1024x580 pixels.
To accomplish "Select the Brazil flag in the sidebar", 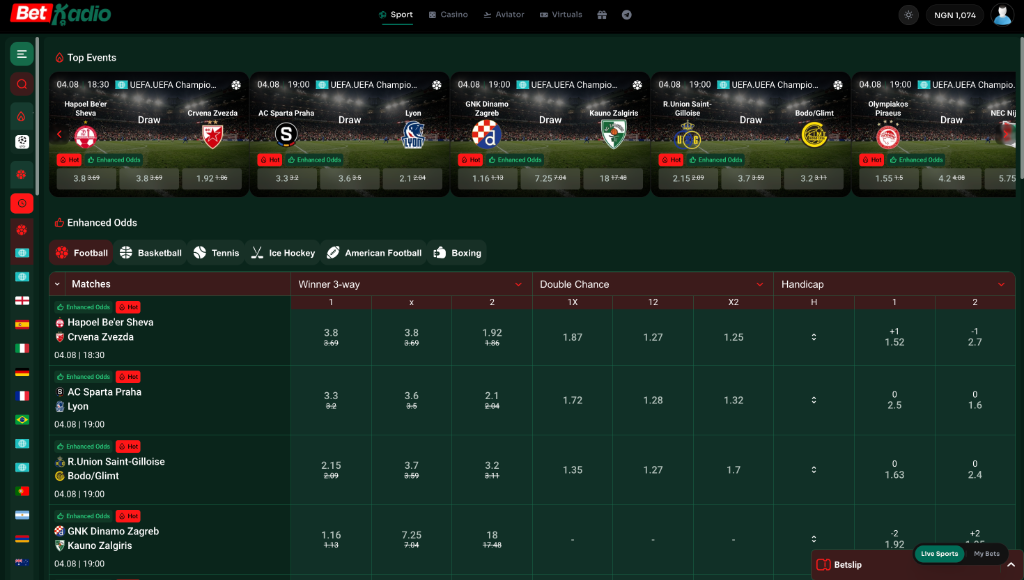I will (22, 419).
